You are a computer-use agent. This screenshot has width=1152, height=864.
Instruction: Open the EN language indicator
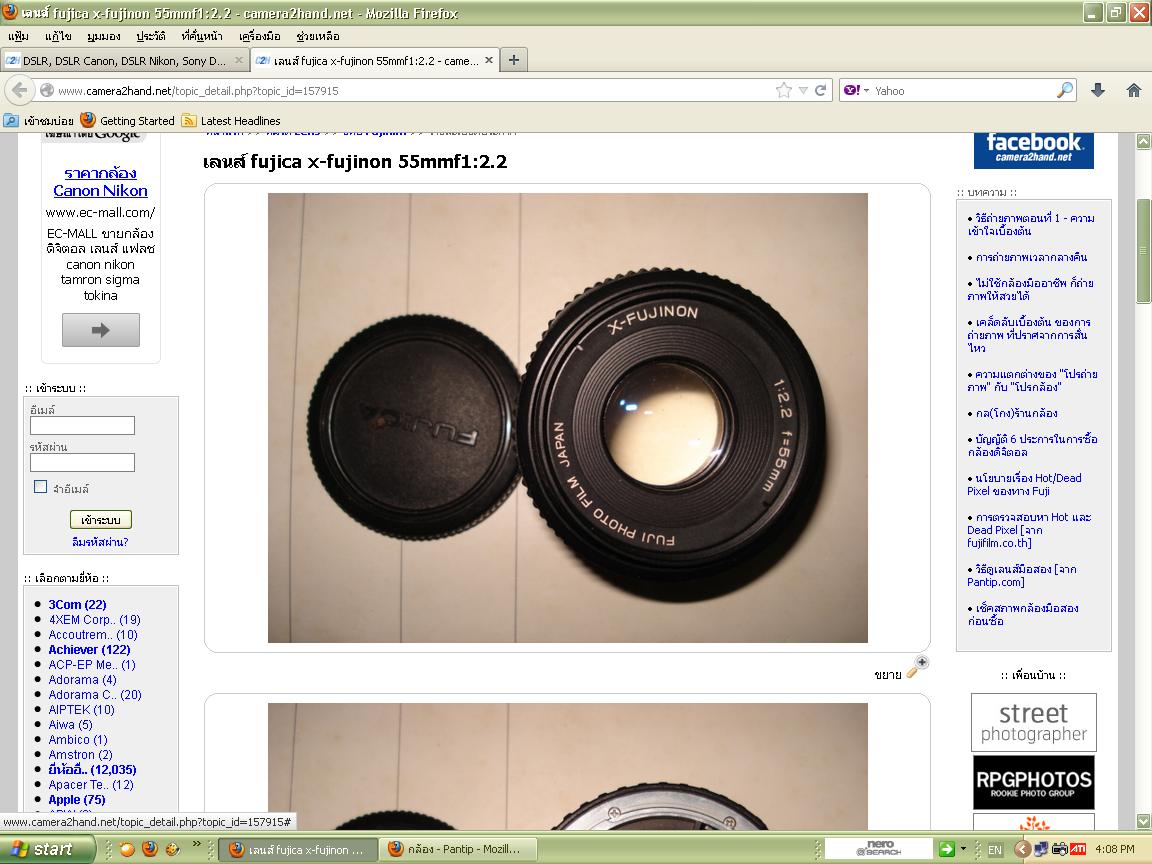[x=995, y=850]
